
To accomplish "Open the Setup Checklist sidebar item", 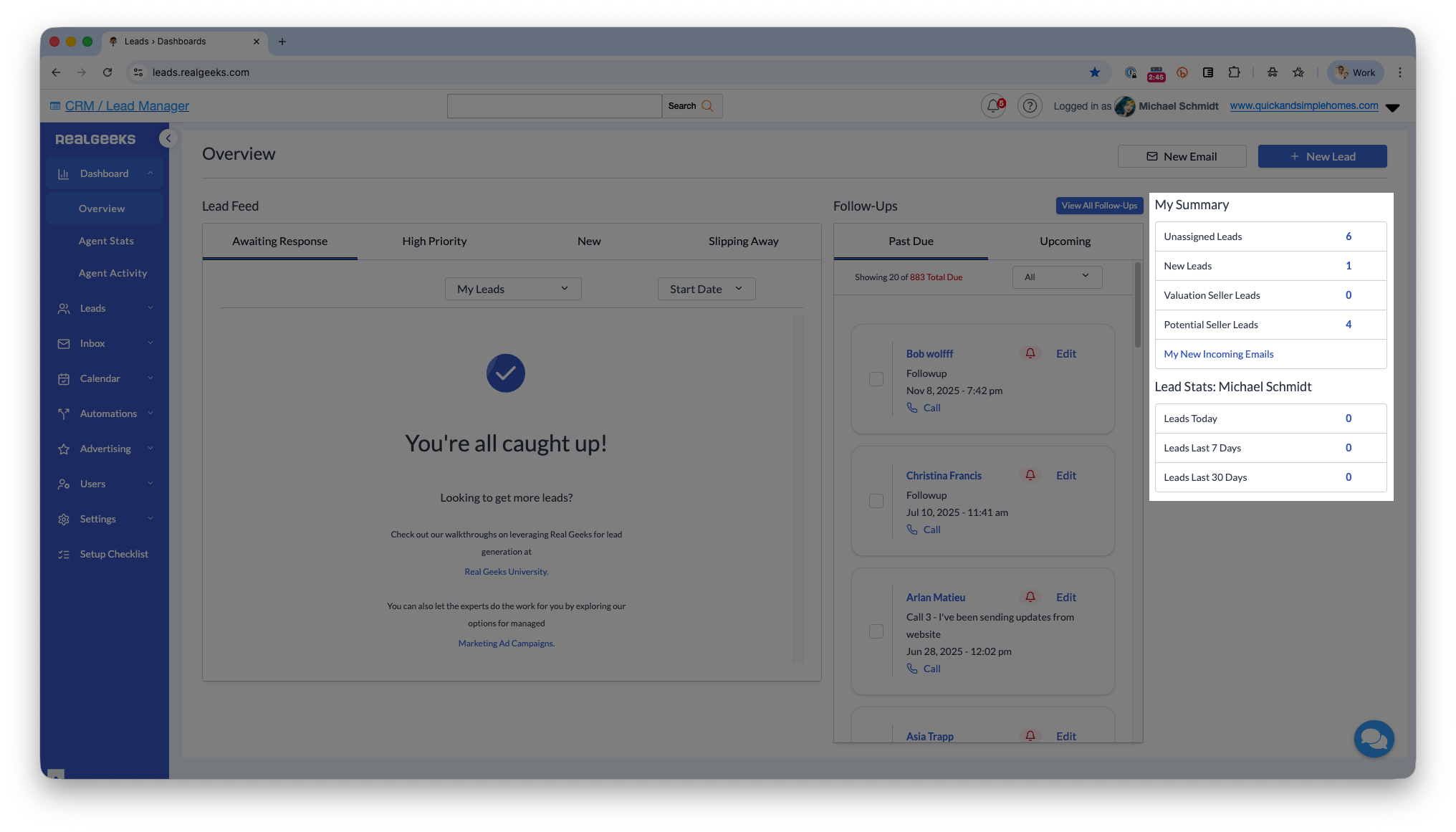I will coord(113,554).
